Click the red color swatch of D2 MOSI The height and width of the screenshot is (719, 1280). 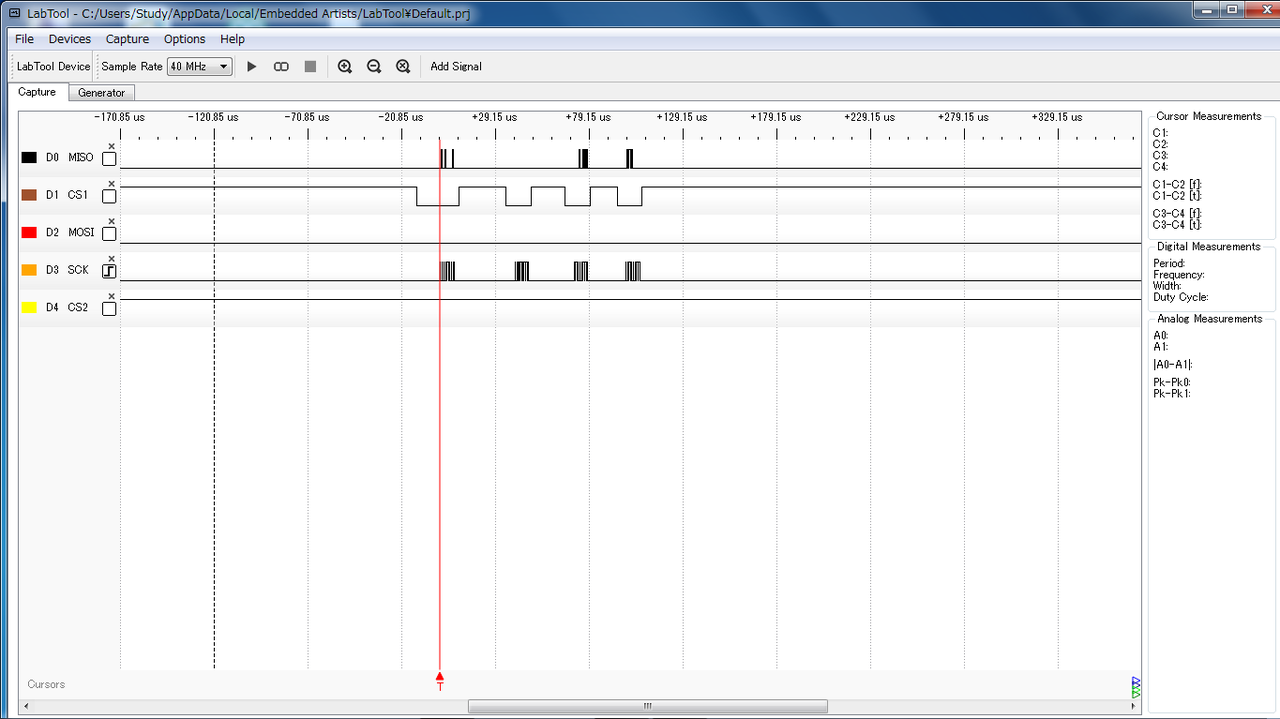[29, 233]
